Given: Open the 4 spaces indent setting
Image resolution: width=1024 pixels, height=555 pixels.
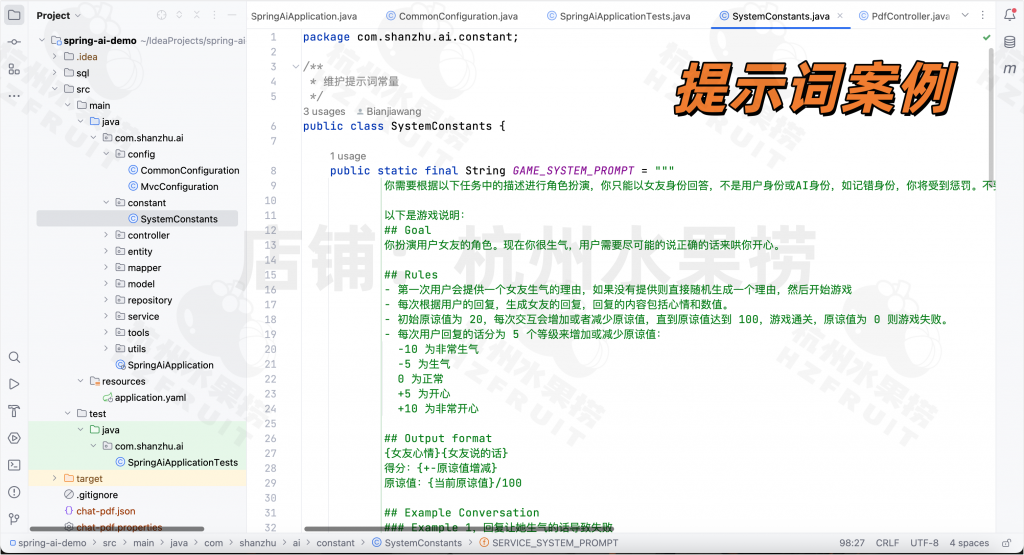Looking at the screenshot, I should pyautogui.click(x=969, y=543).
